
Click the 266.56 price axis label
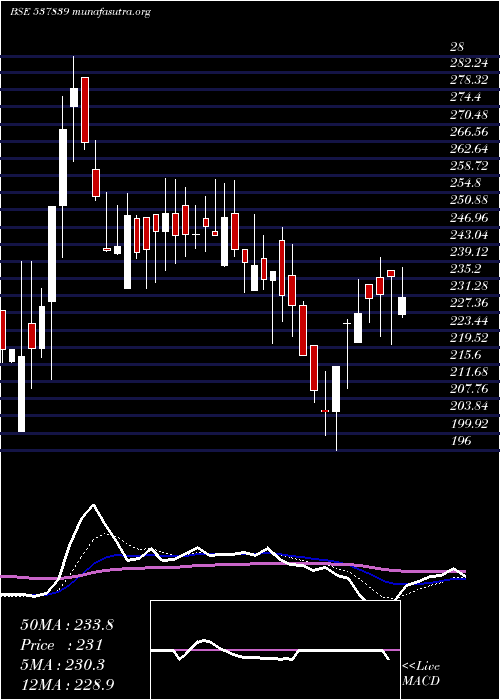click(x=467, y=131)
